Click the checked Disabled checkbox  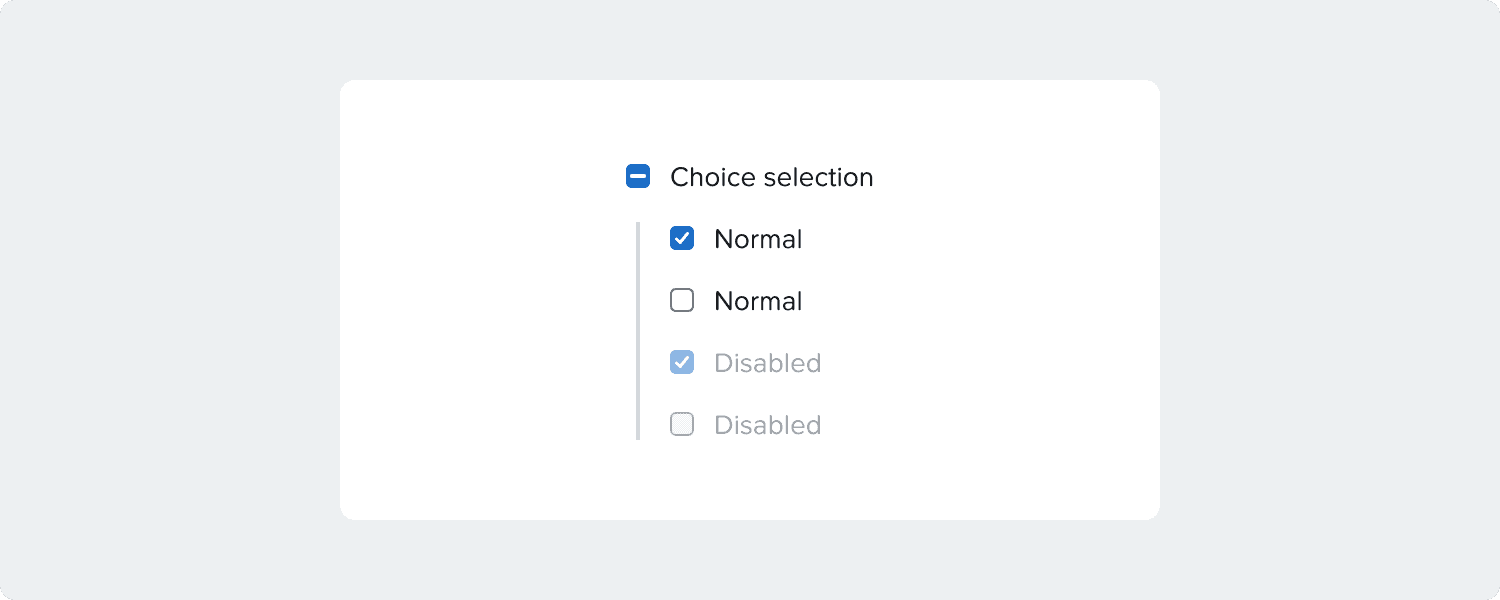coord(682,362)
